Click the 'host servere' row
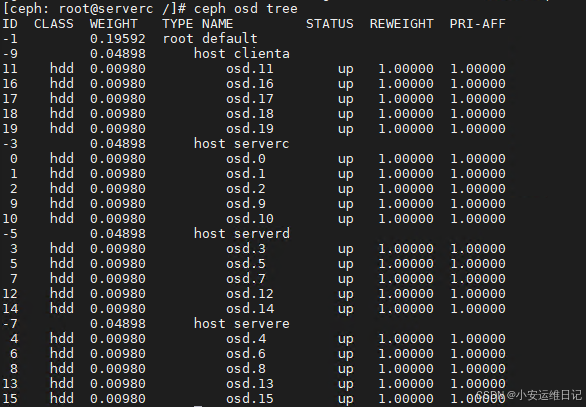 241,324
